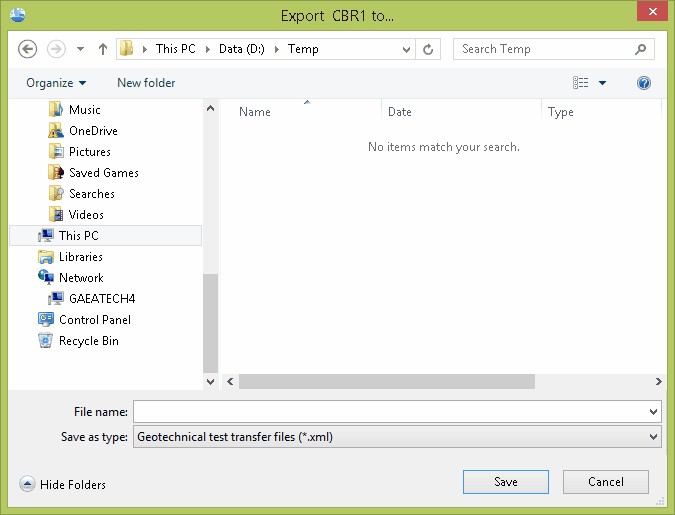
Task: Open Control Panel from navigation pane
Action: (94, 320)
